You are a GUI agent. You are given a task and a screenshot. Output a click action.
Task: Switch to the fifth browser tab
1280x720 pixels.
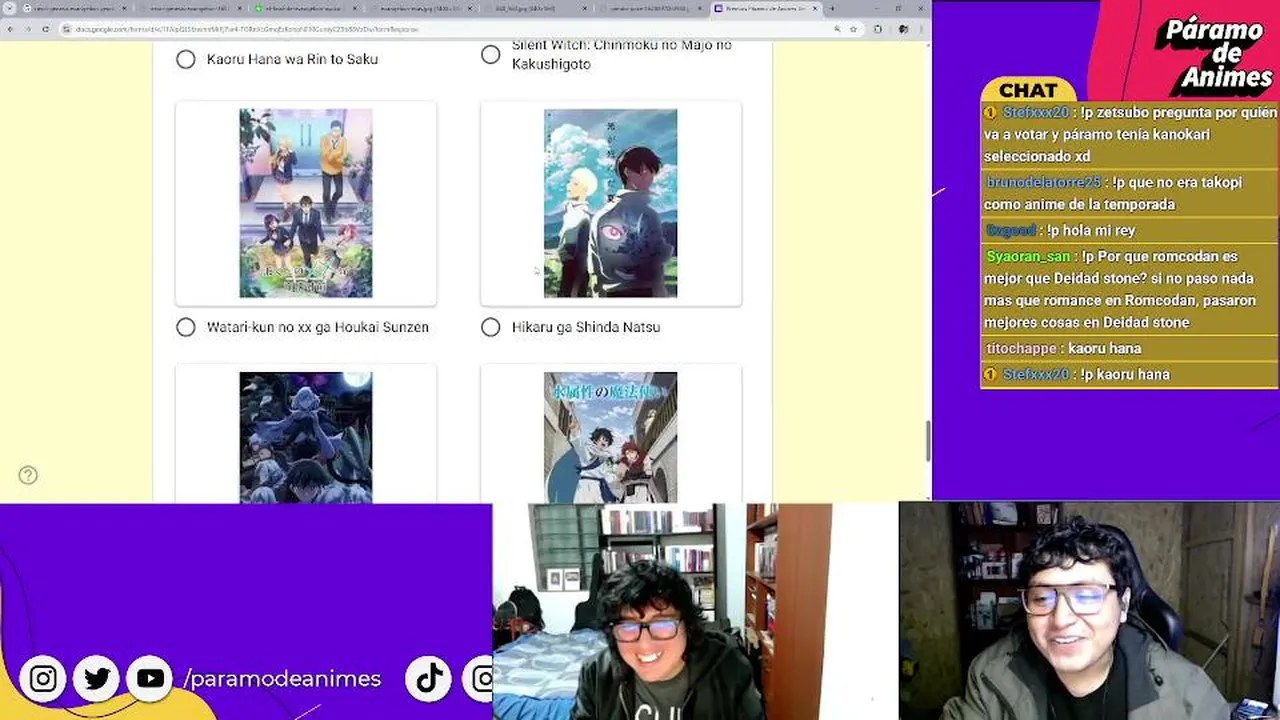[535, 9]
